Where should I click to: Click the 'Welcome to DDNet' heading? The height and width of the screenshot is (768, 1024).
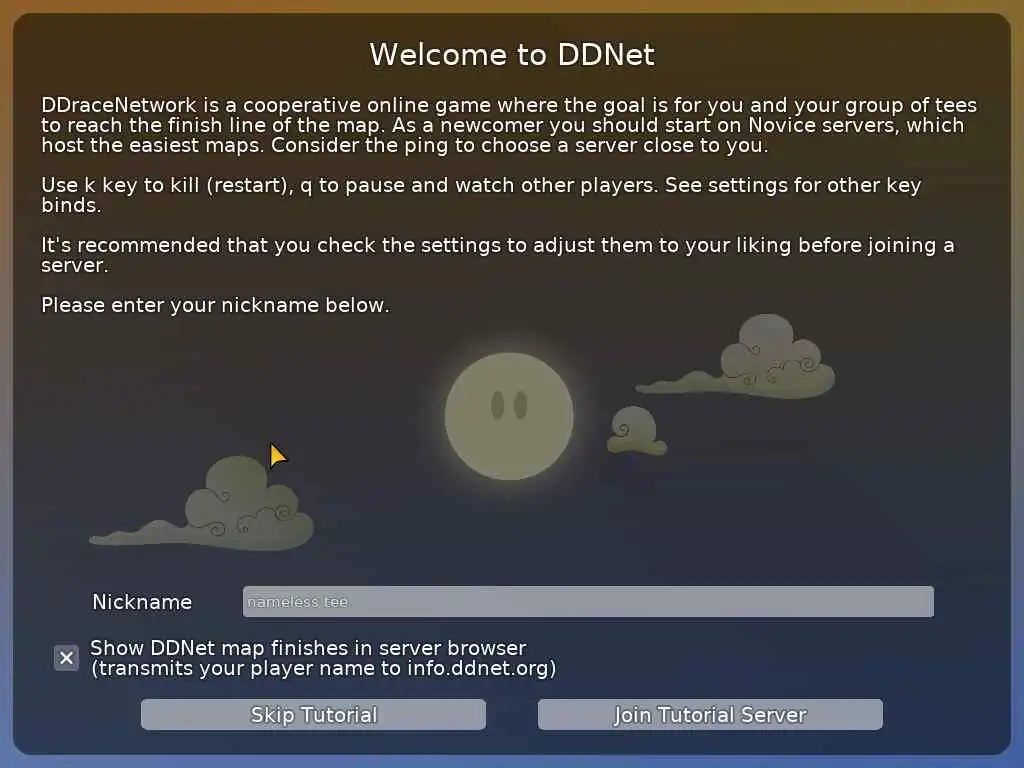pos(512,54)
